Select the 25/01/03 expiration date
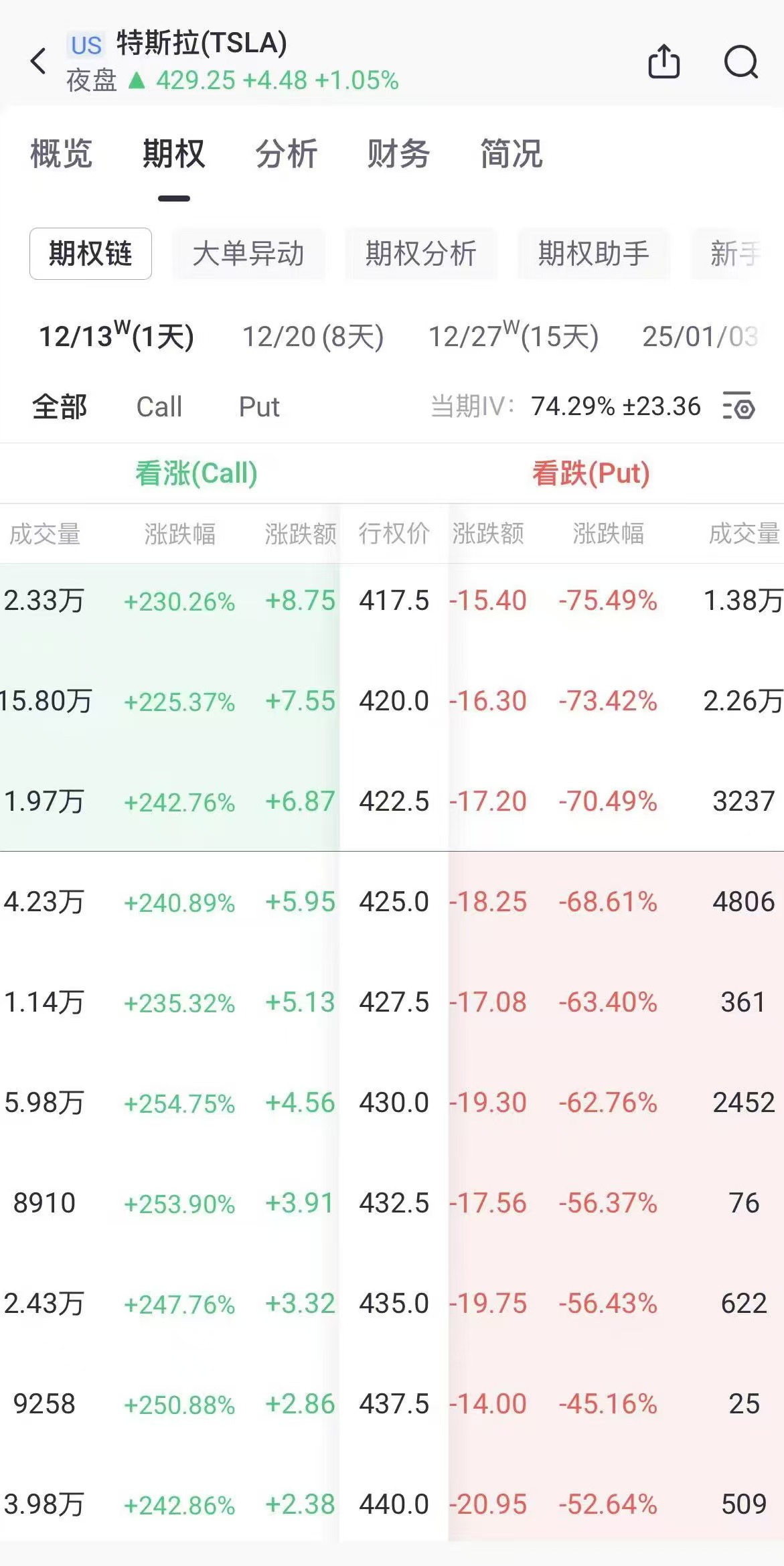This screenshot has height=1566, width=784. click(700, 336)
